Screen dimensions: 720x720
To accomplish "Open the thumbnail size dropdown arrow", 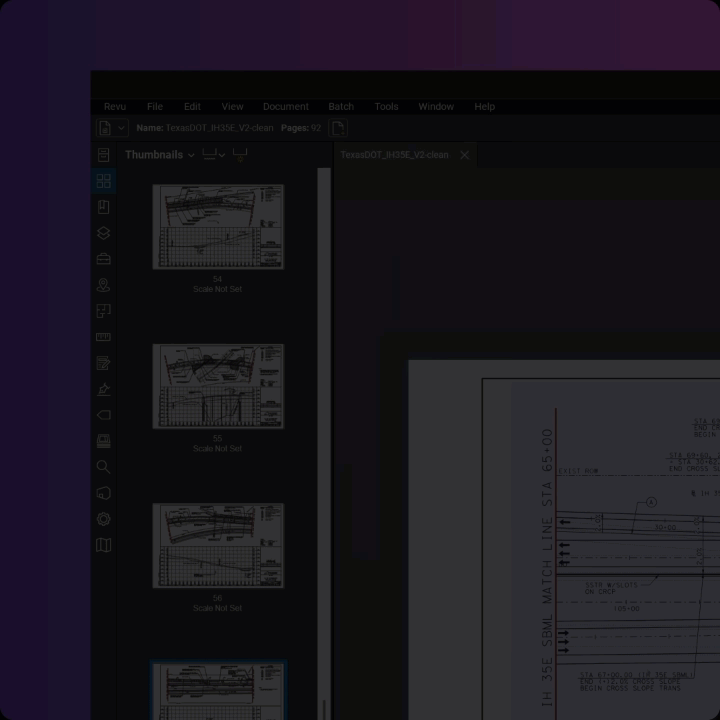I will [222, 155].
